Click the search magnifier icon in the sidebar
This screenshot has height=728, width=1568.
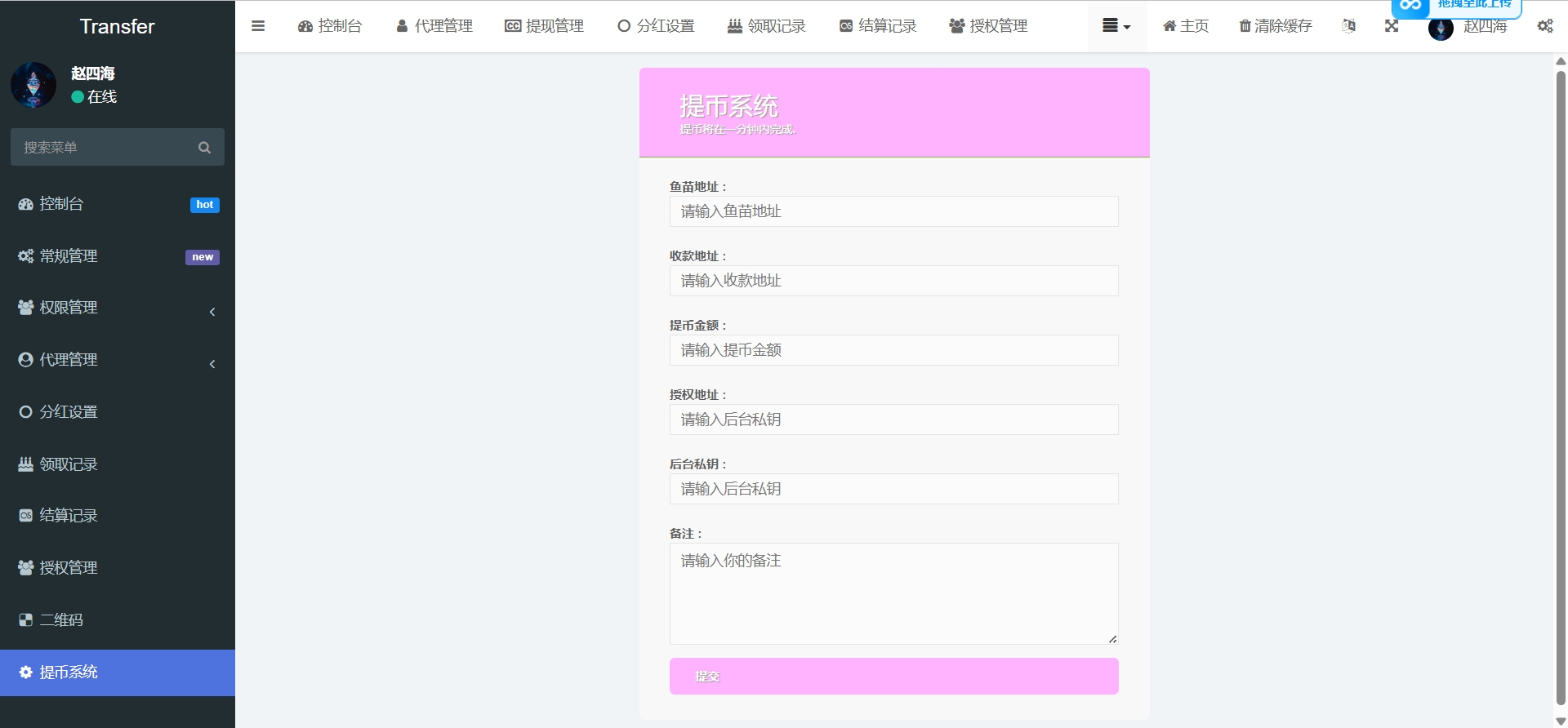point(204,148)
